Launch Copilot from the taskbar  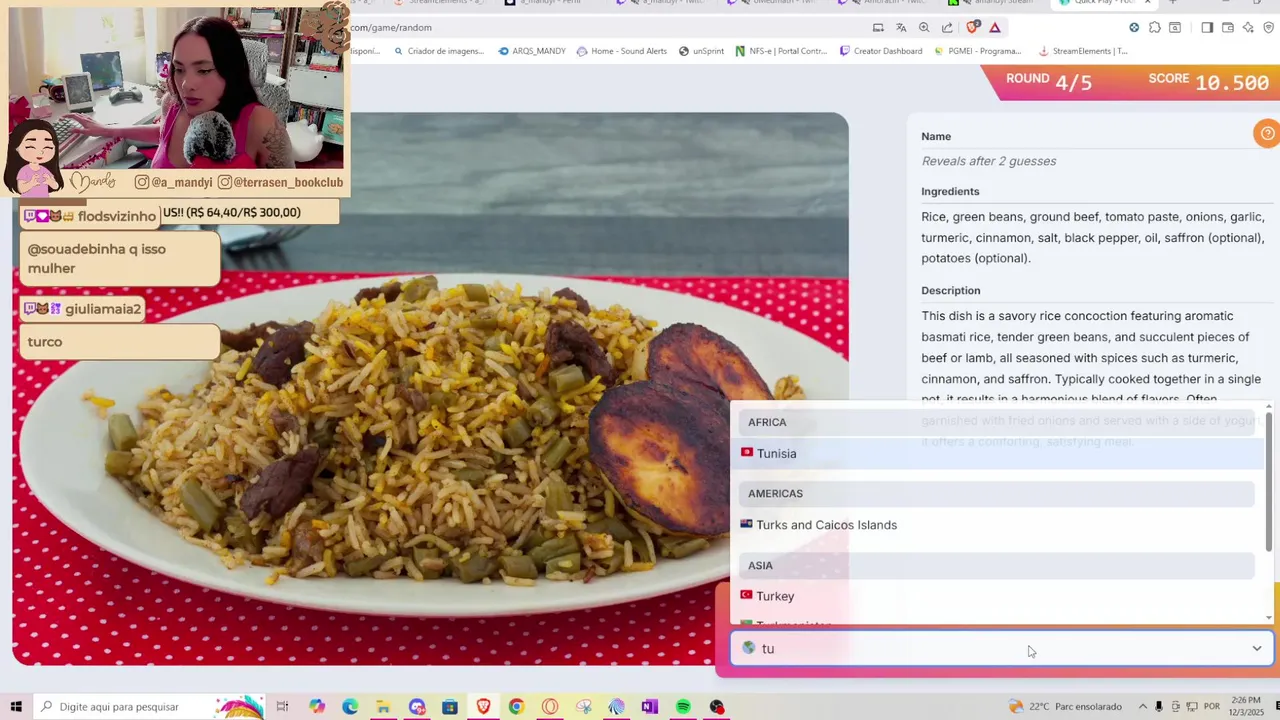click(316, 707)
